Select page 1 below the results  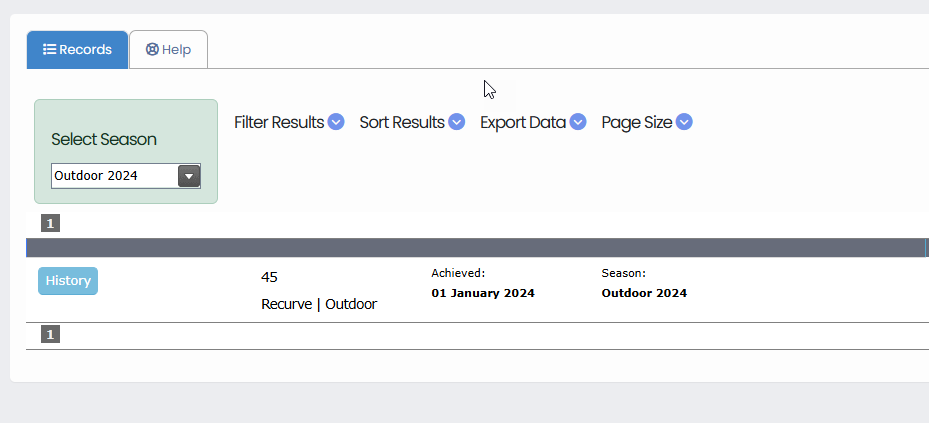pos(50,335)
